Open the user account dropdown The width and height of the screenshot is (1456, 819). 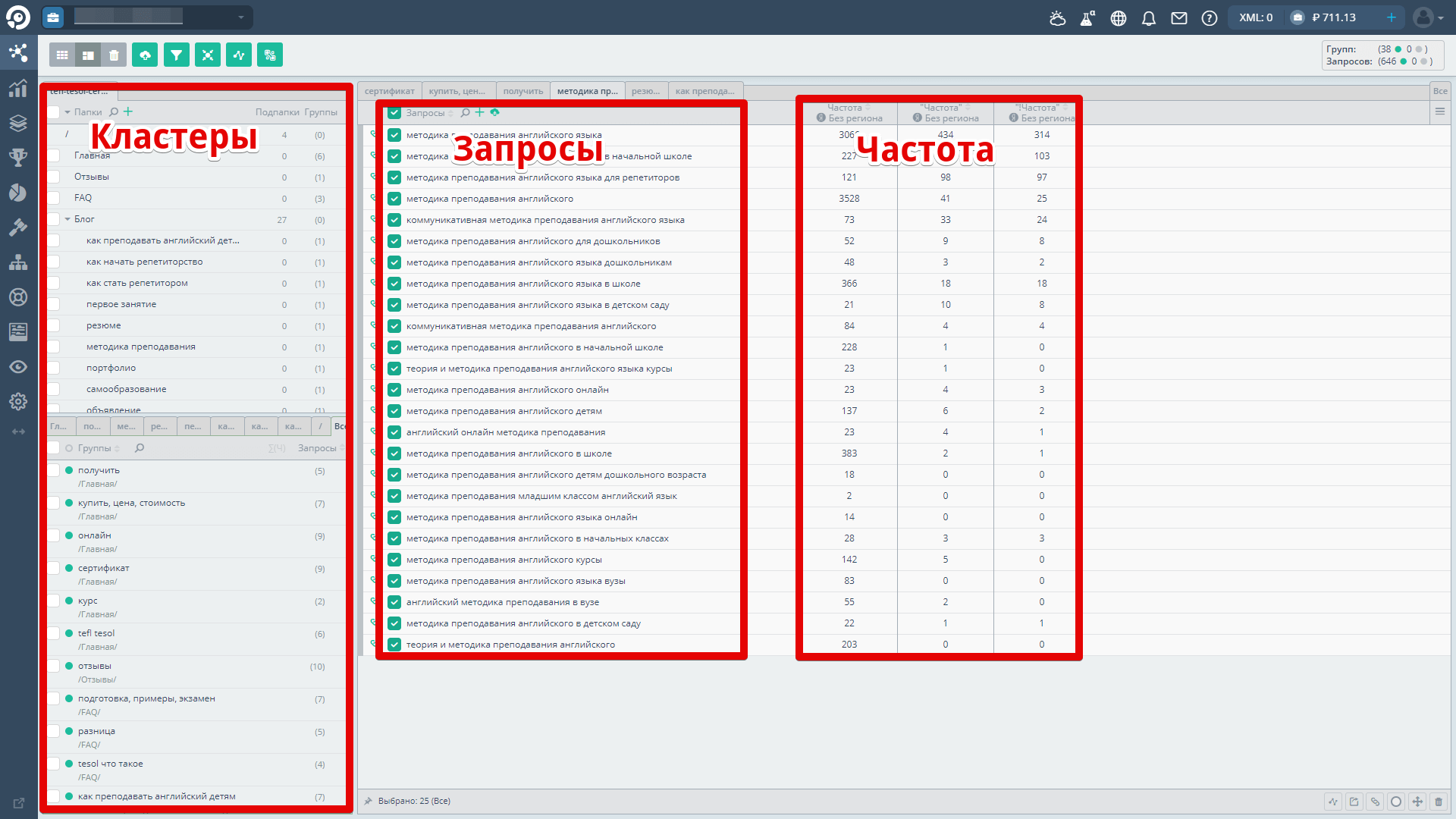[x=1429, y=17]
